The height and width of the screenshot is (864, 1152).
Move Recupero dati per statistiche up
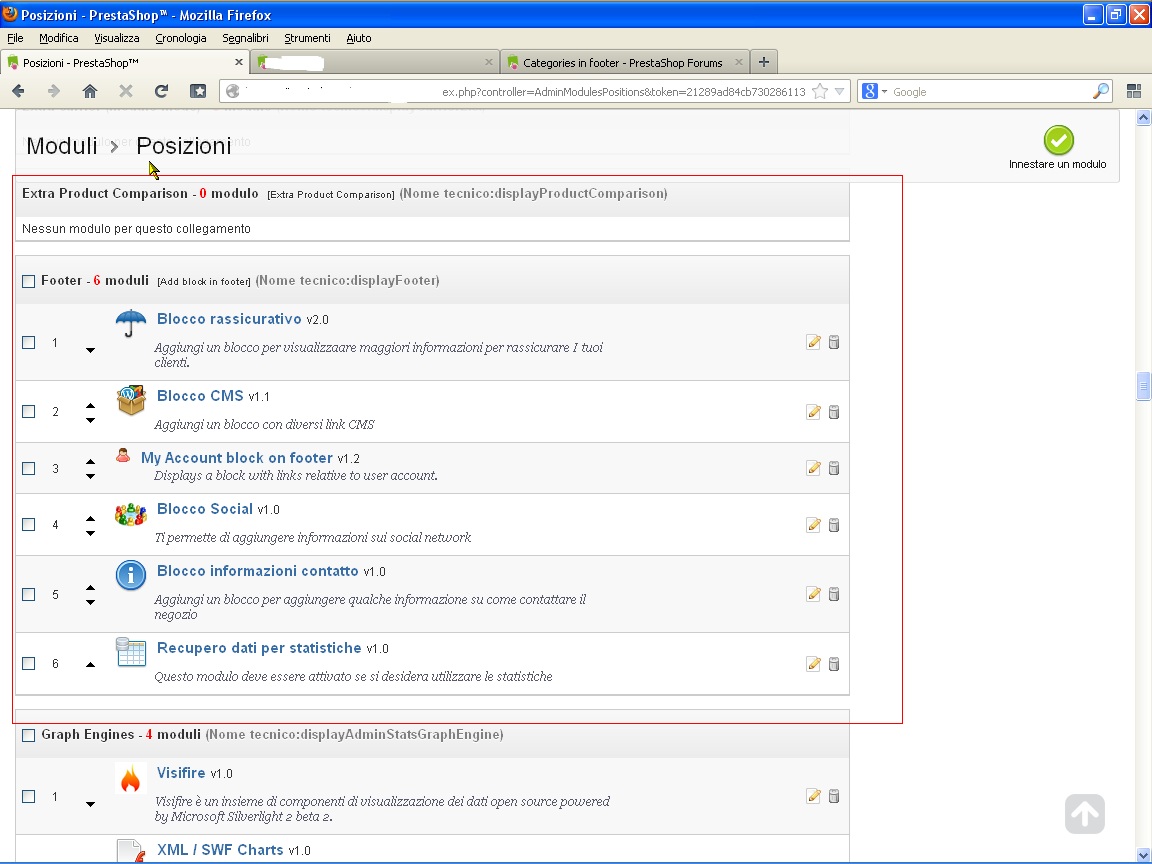pyautogui.click(x=90, y=664)
